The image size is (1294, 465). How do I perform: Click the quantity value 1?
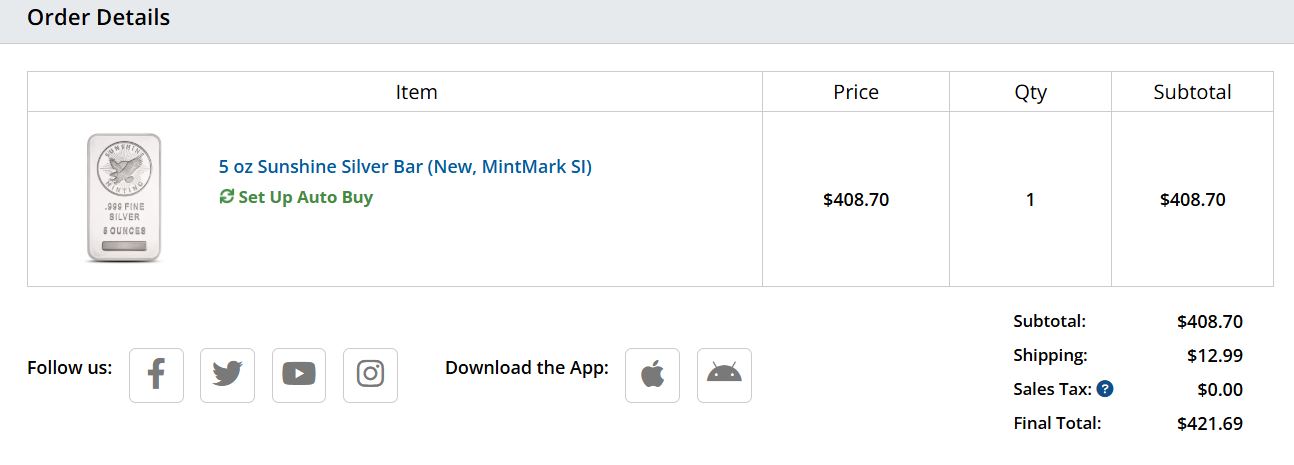[x=1030, y=199]
